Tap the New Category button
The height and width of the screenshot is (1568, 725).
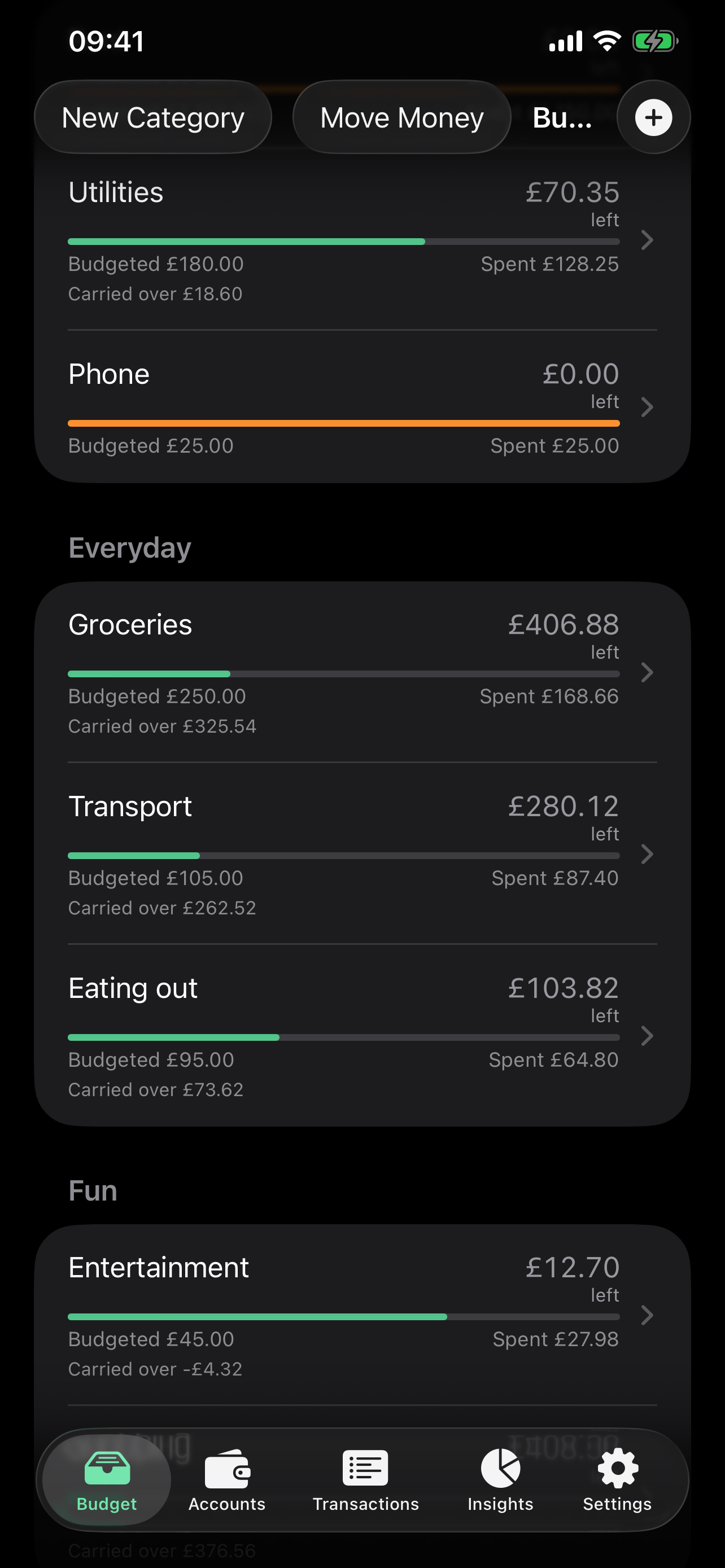tap(153, 117)
